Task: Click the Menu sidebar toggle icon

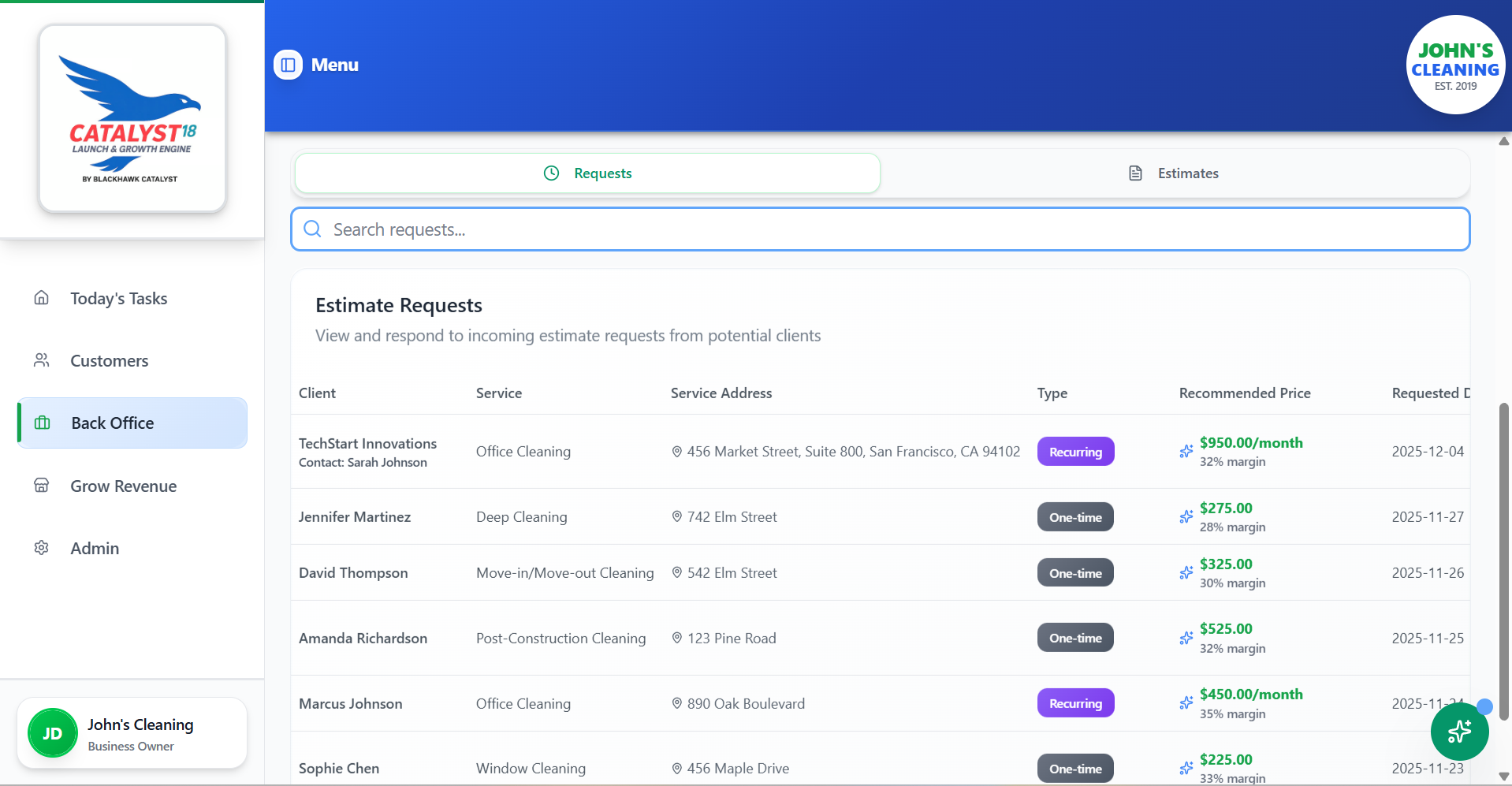Action: (x=287, y=65)
